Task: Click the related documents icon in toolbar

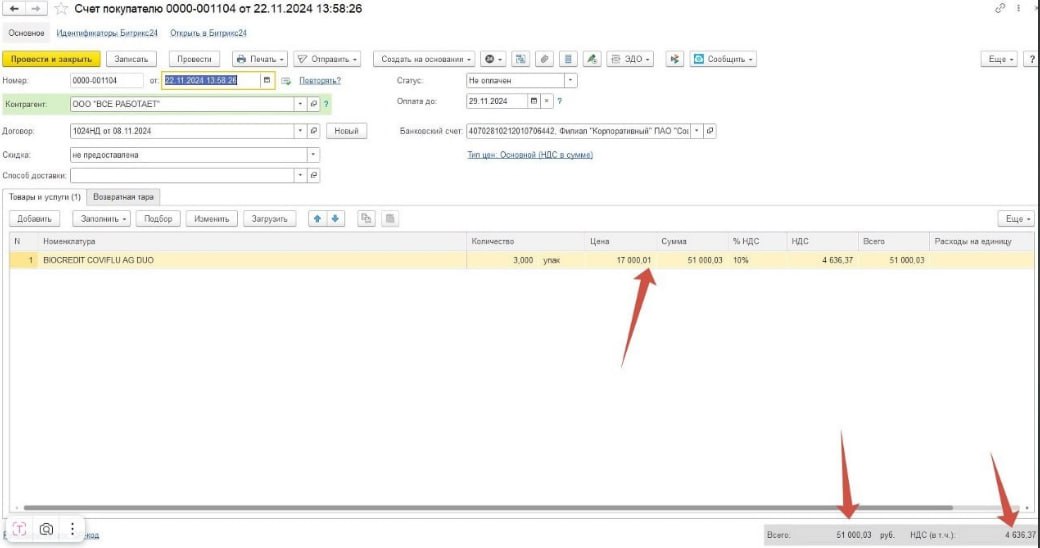Action: (x=521, y=59)
